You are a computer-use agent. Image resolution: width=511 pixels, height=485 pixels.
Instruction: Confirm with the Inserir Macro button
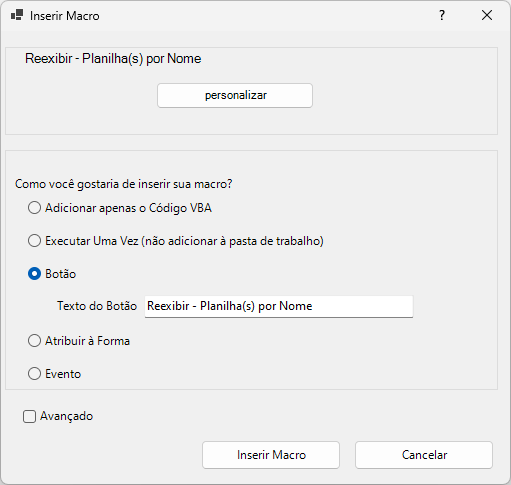[x=271, y=455]
